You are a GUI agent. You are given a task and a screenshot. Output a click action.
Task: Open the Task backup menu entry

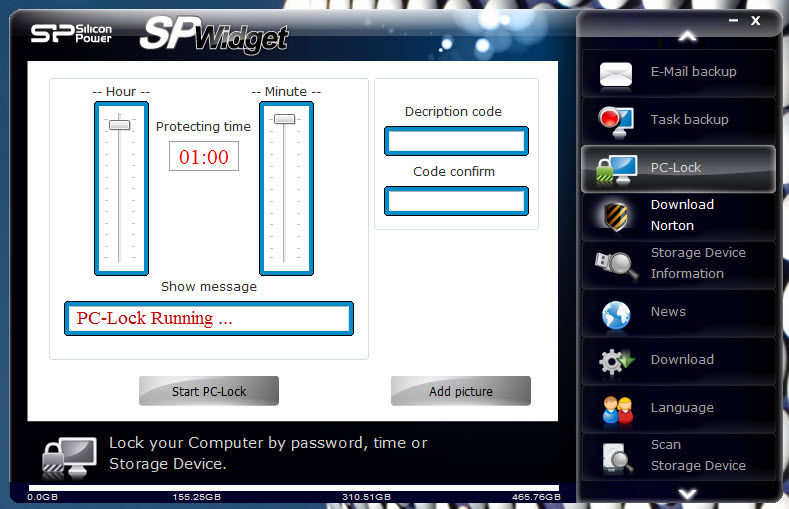[678, 121]
